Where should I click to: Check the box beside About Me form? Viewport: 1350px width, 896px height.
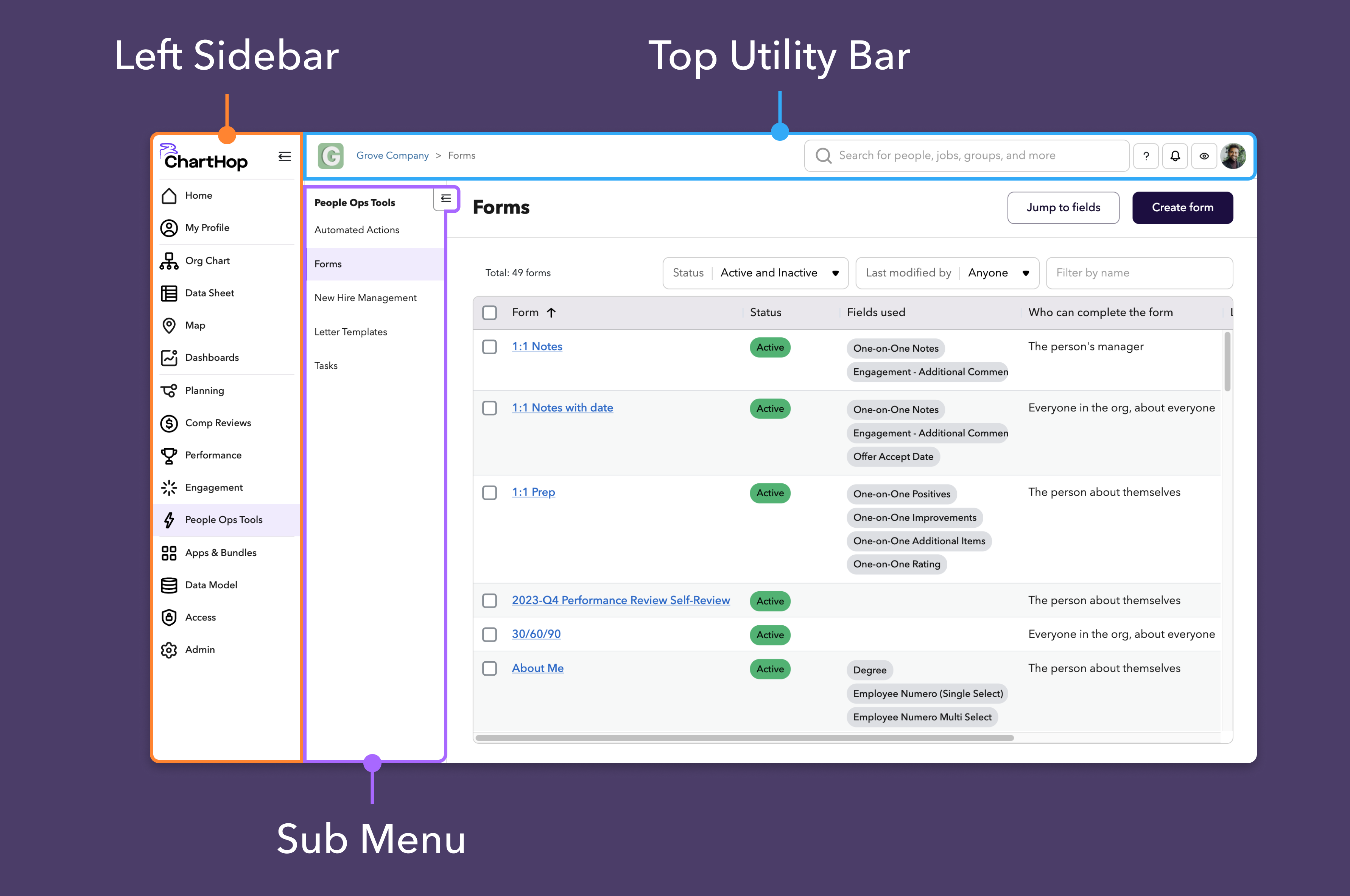pyautogui.click(x=490, y=668)
